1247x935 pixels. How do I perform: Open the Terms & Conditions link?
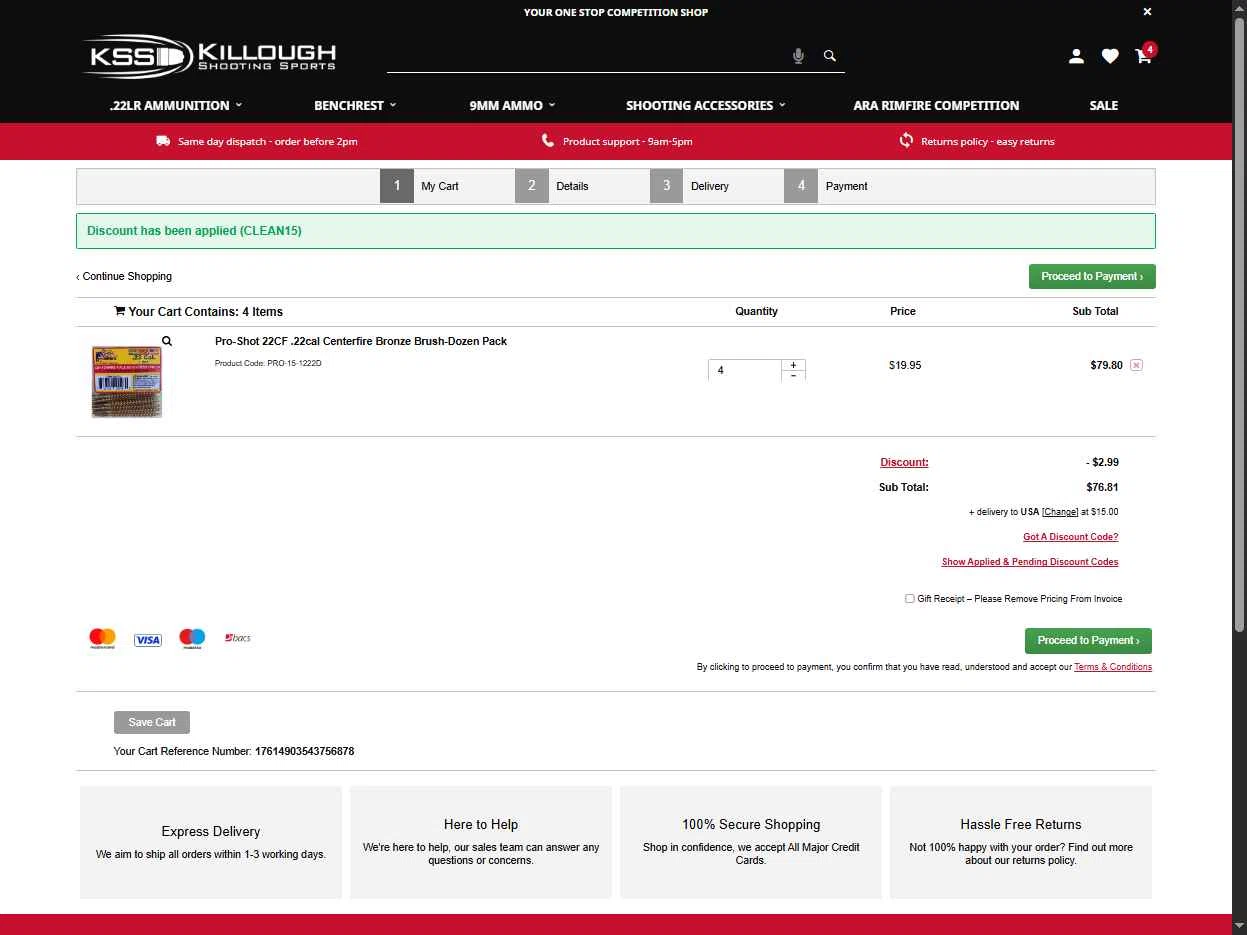pos(1113,667)
